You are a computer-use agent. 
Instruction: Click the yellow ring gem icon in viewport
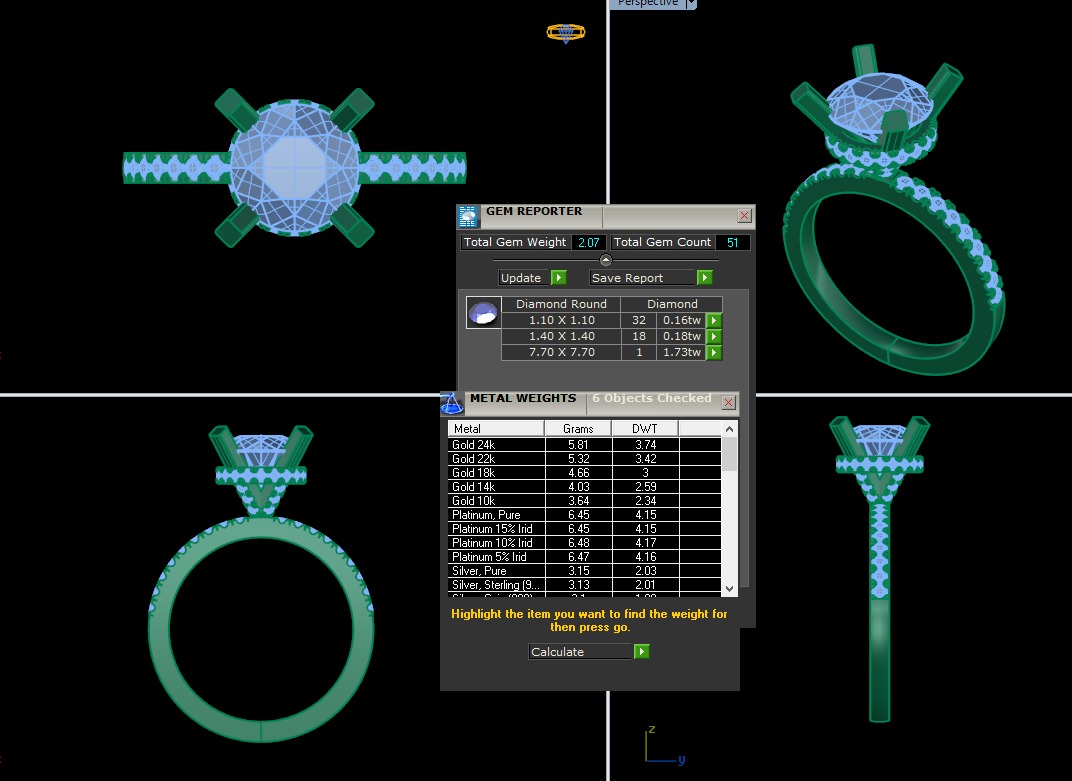(565, 33)
